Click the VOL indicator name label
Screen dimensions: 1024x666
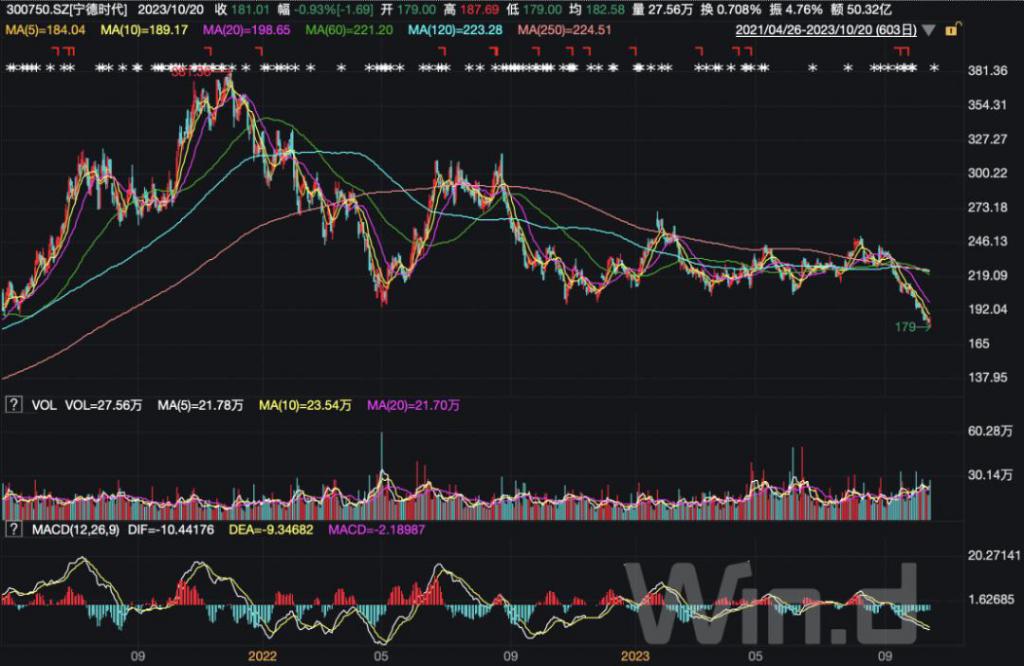43,405
